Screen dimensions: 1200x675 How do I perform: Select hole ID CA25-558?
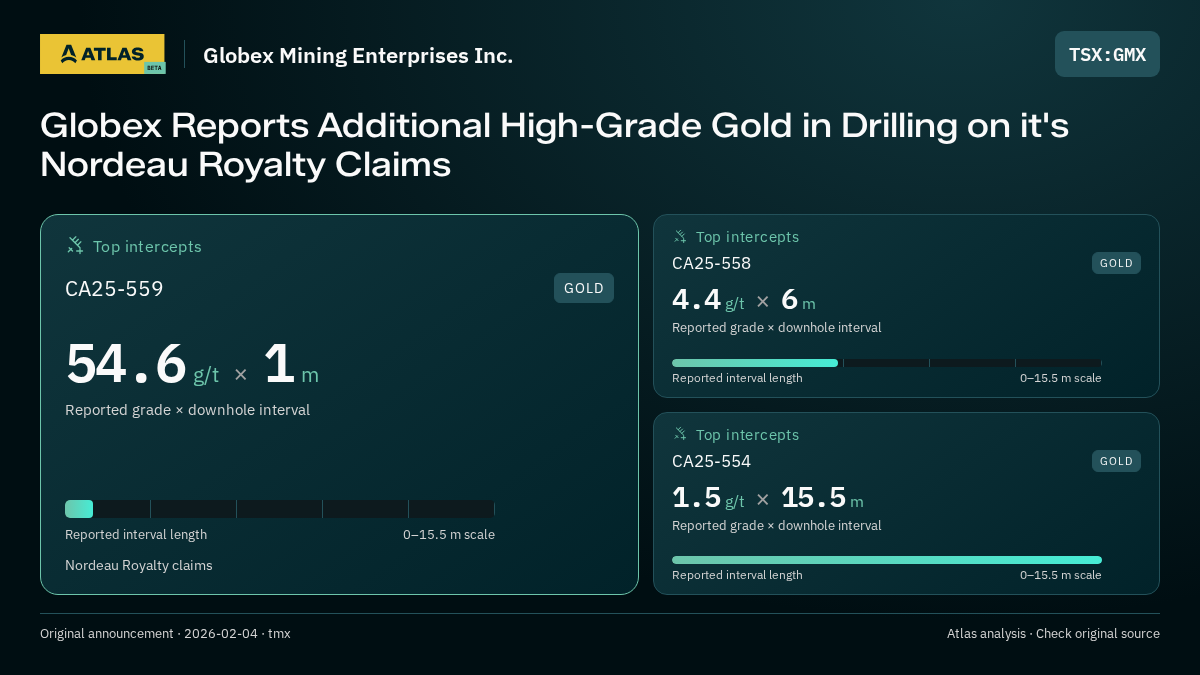tap(711, 263)
